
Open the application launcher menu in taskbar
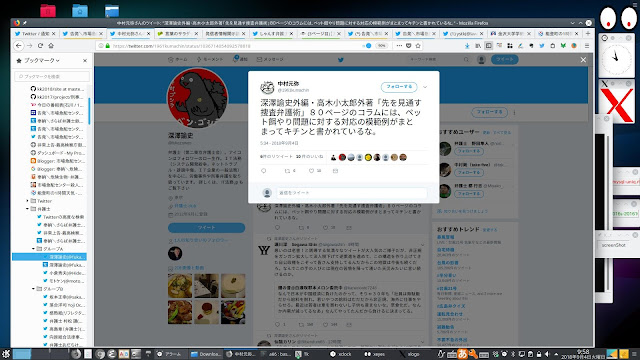(5, 354)
